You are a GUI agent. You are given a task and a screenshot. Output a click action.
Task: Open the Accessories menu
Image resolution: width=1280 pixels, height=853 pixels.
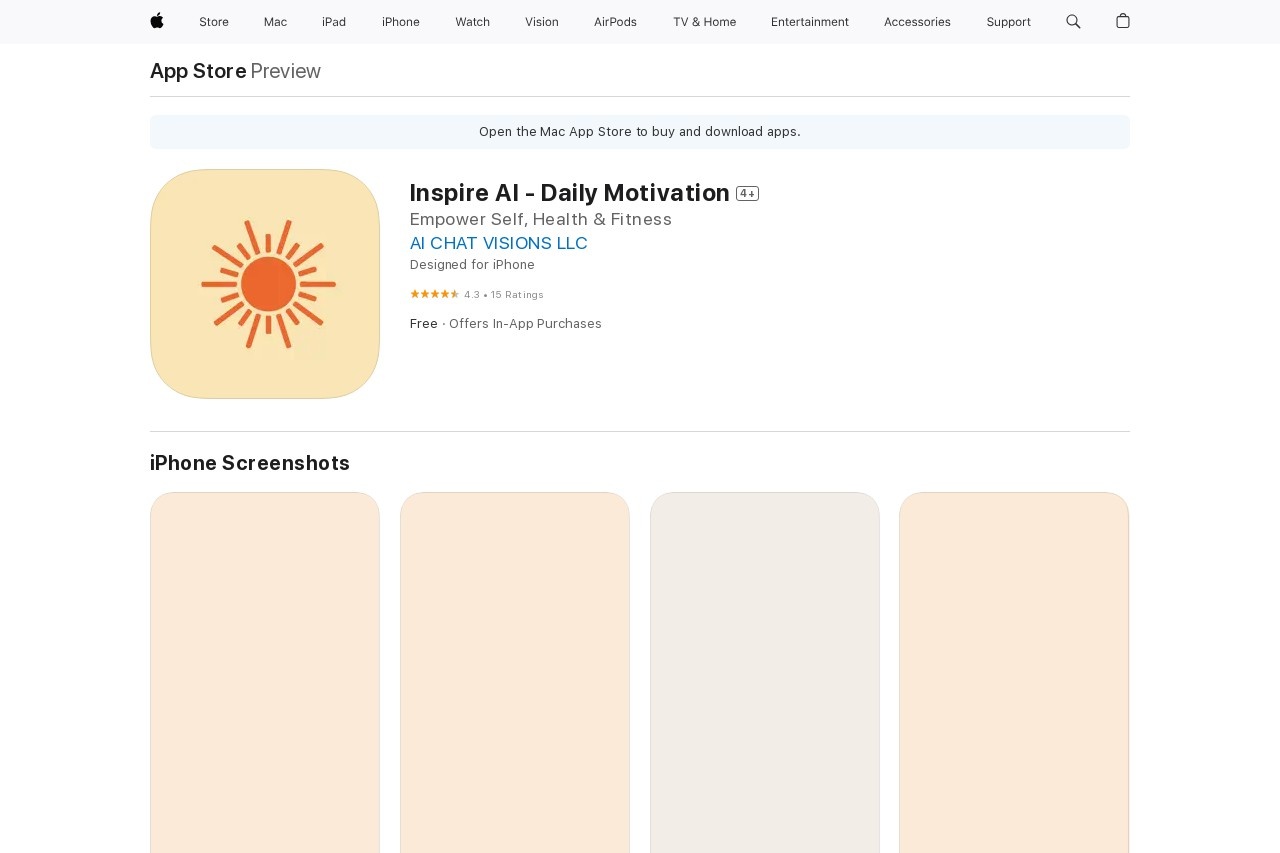coord(917,22)
